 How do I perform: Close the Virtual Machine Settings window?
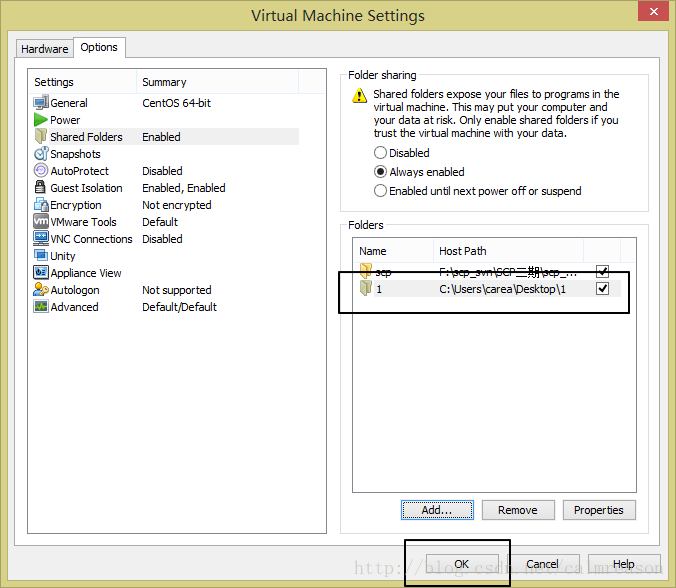[x=653, y=11]
